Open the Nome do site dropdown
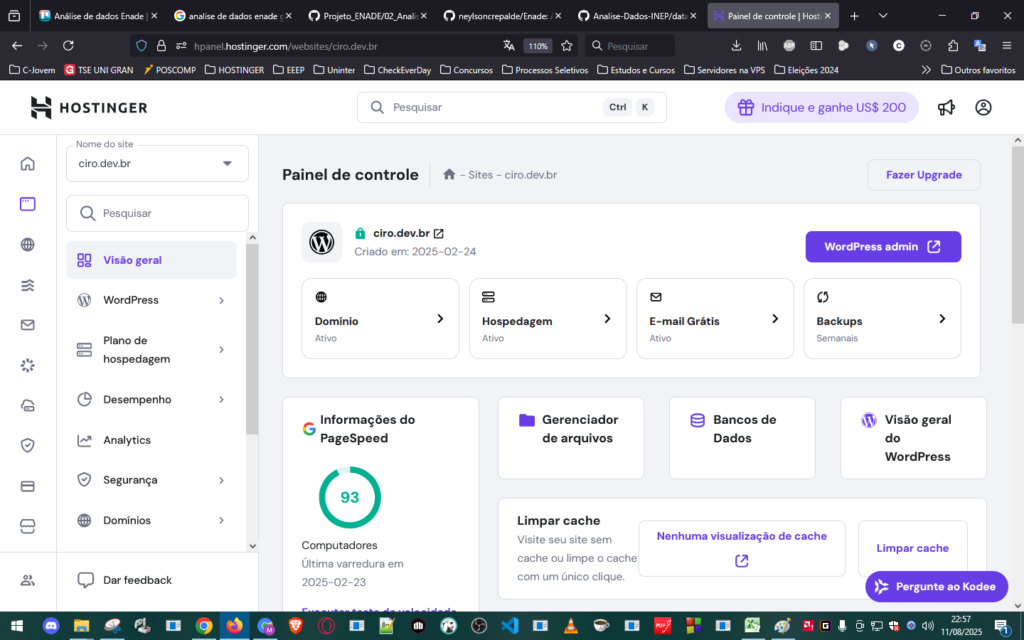1024x640 pixels. point(157,164)
